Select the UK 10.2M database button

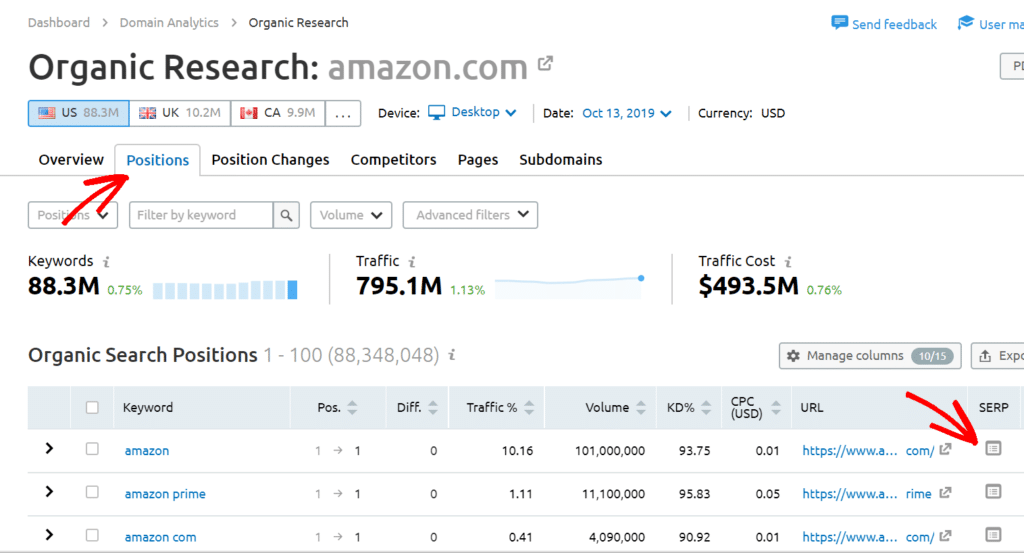coord(180,113)
